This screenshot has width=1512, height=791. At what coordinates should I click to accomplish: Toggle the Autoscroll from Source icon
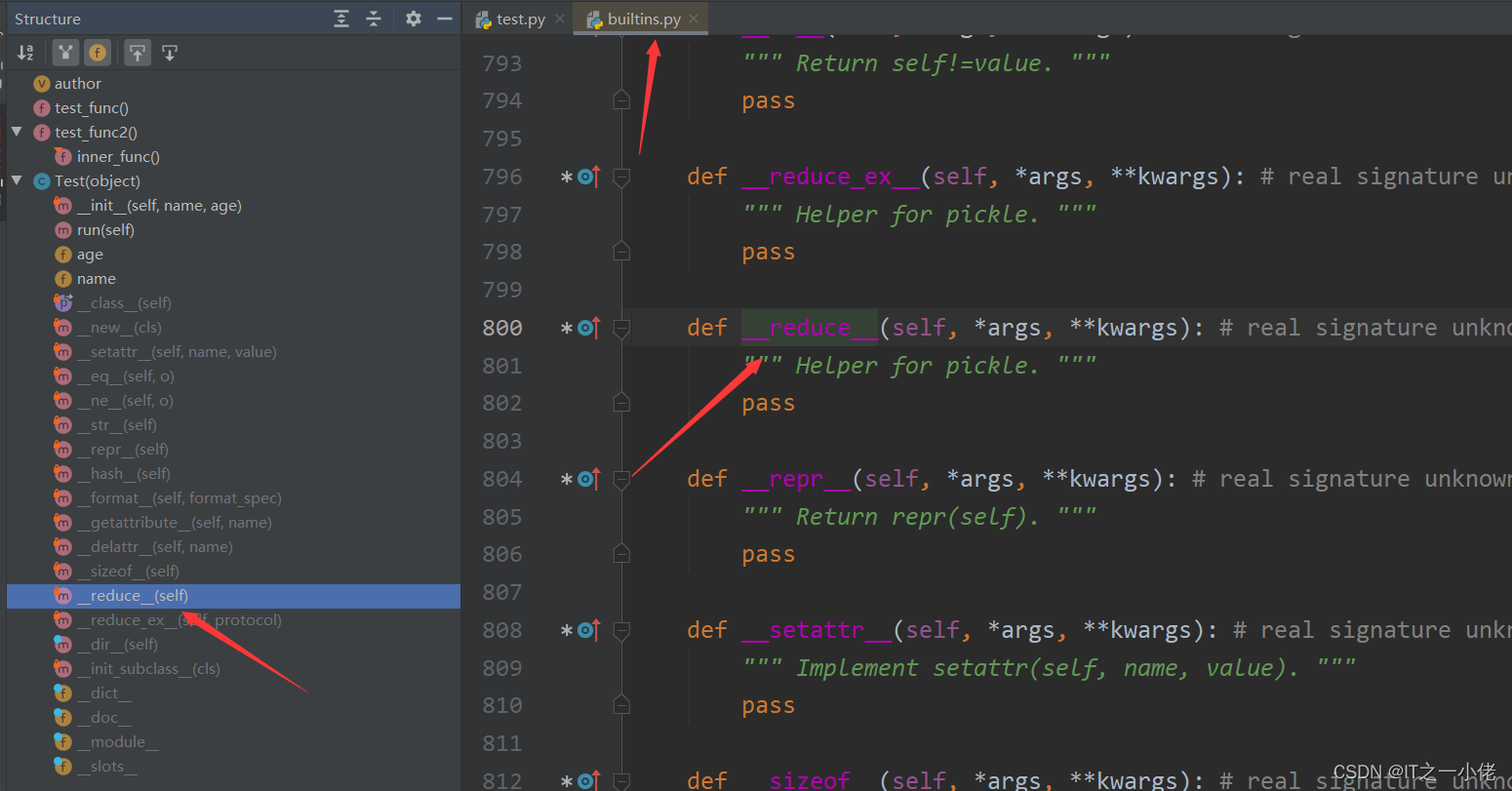[170, 52]
